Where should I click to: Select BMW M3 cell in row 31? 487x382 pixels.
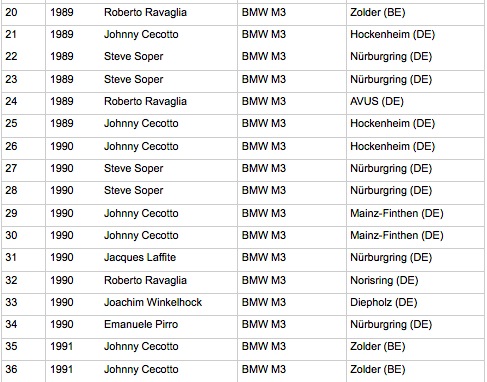264,257
